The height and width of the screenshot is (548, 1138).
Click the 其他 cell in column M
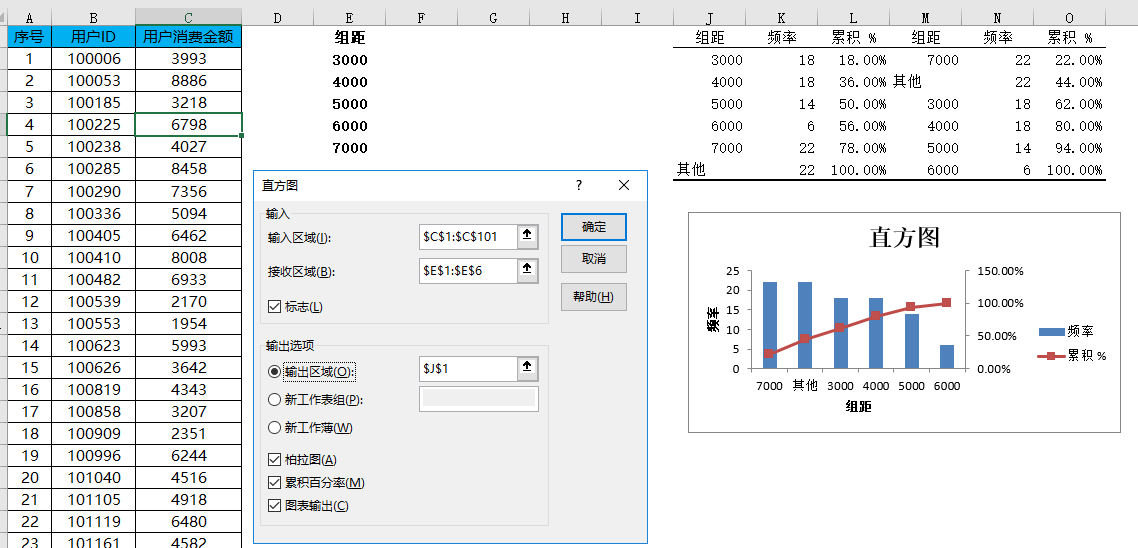[x=926, y=82]
